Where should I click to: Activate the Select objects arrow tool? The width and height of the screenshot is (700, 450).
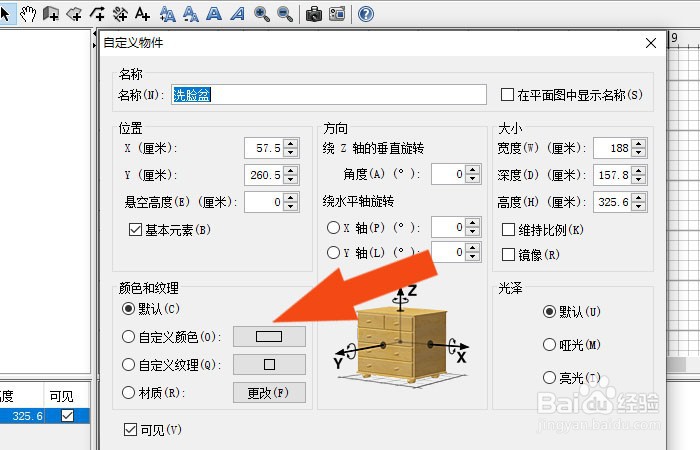5,14
